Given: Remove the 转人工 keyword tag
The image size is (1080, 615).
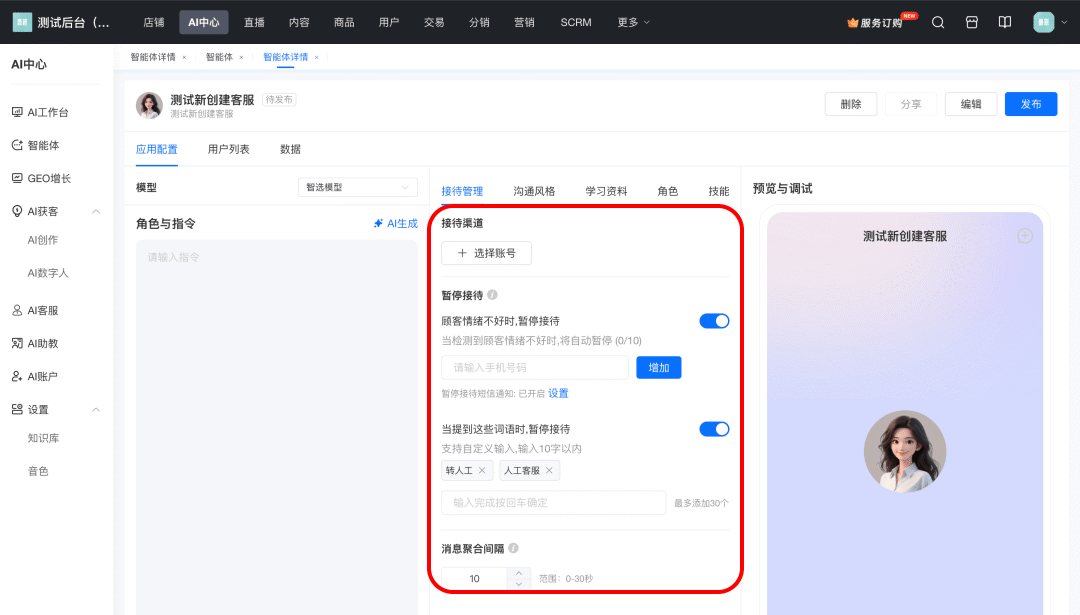Looking at the screenshot, I should pos(482,470).
